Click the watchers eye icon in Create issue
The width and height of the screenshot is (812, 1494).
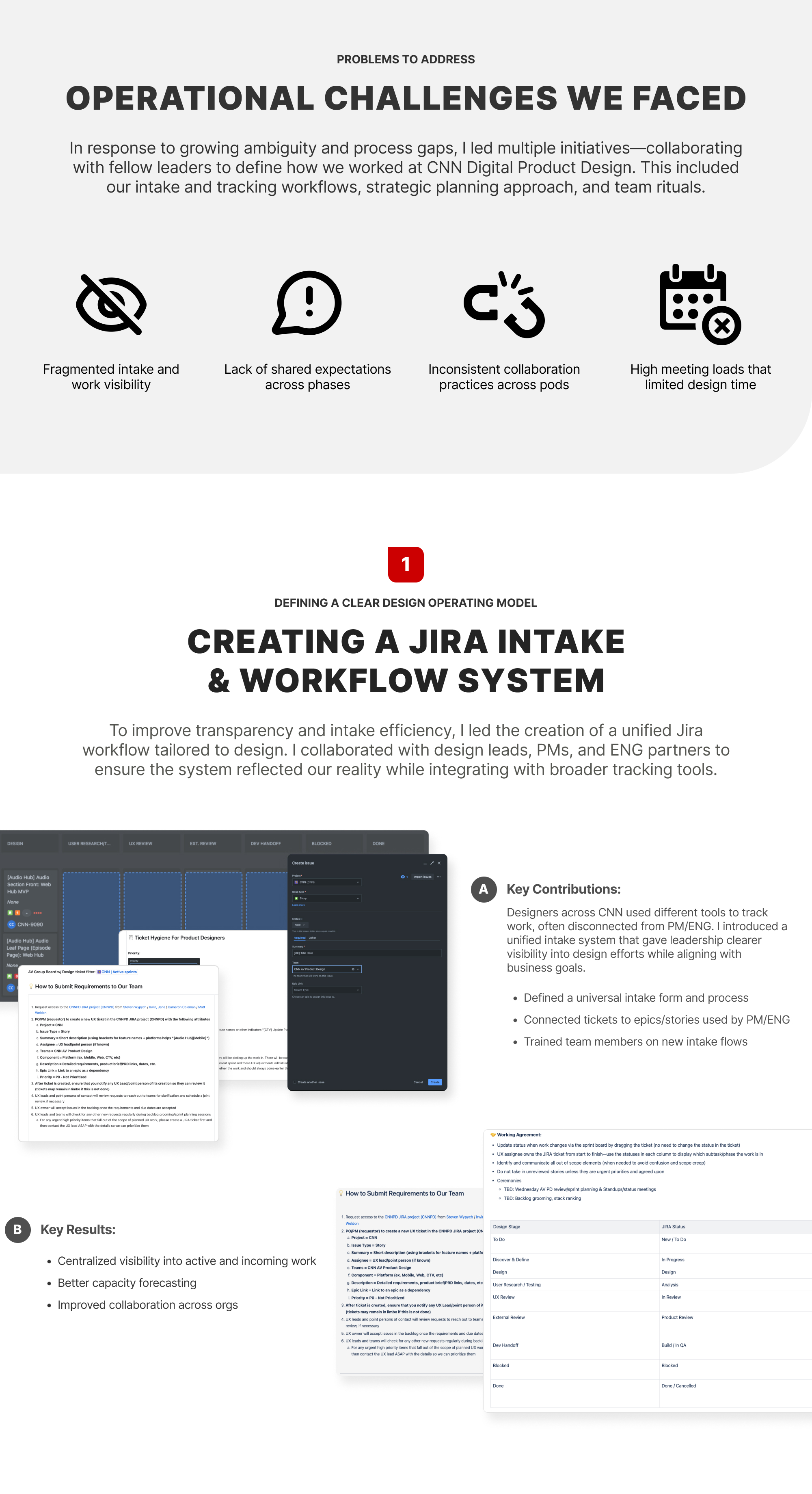[403, 877]
